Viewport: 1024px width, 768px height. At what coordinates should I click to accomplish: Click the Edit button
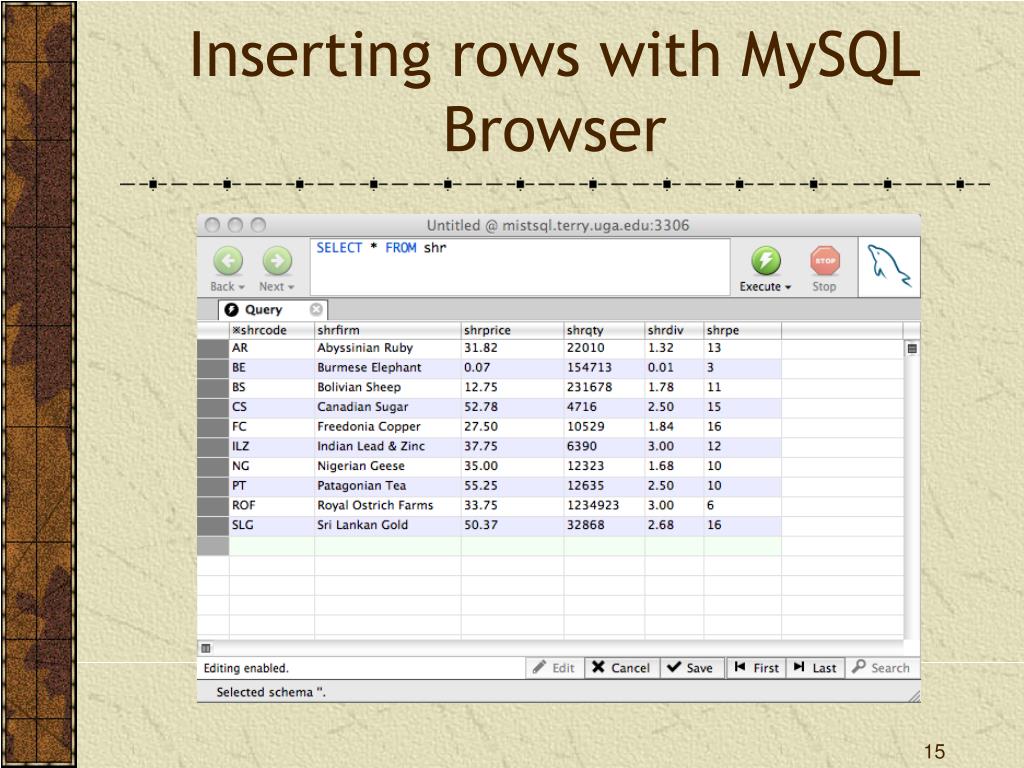click(554, 668)
